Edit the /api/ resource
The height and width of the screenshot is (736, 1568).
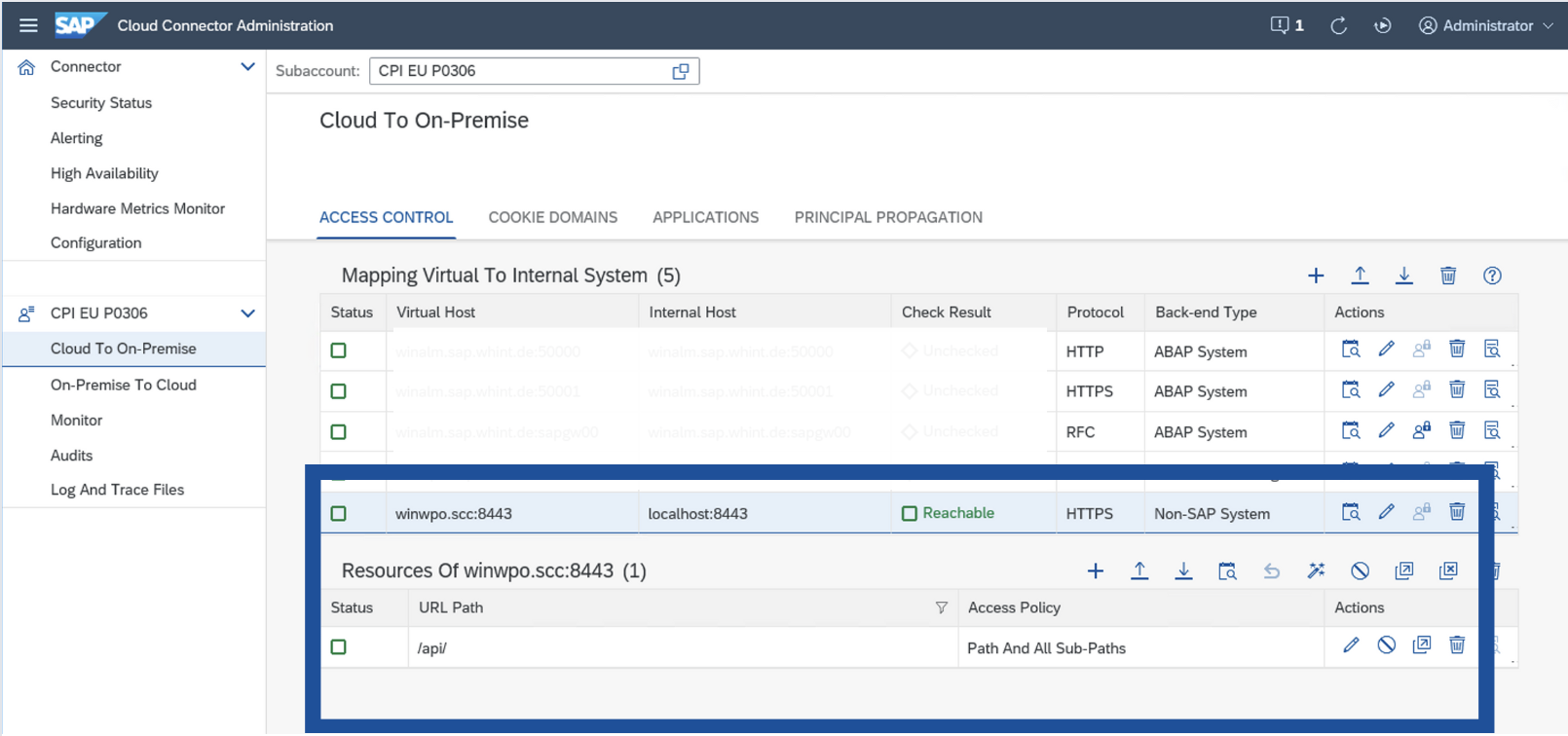click(x=1351, y=645)
